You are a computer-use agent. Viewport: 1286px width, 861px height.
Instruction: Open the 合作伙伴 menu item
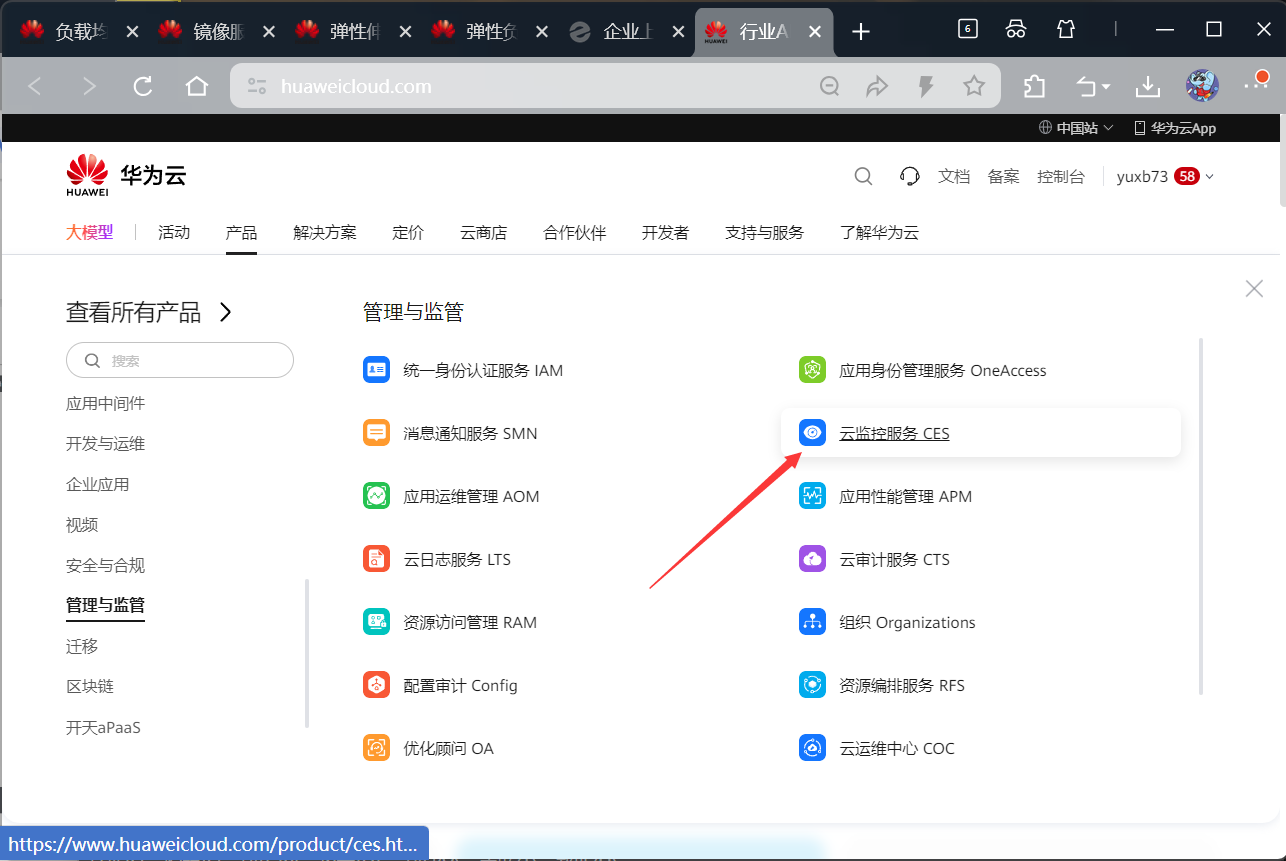(575, 232)
